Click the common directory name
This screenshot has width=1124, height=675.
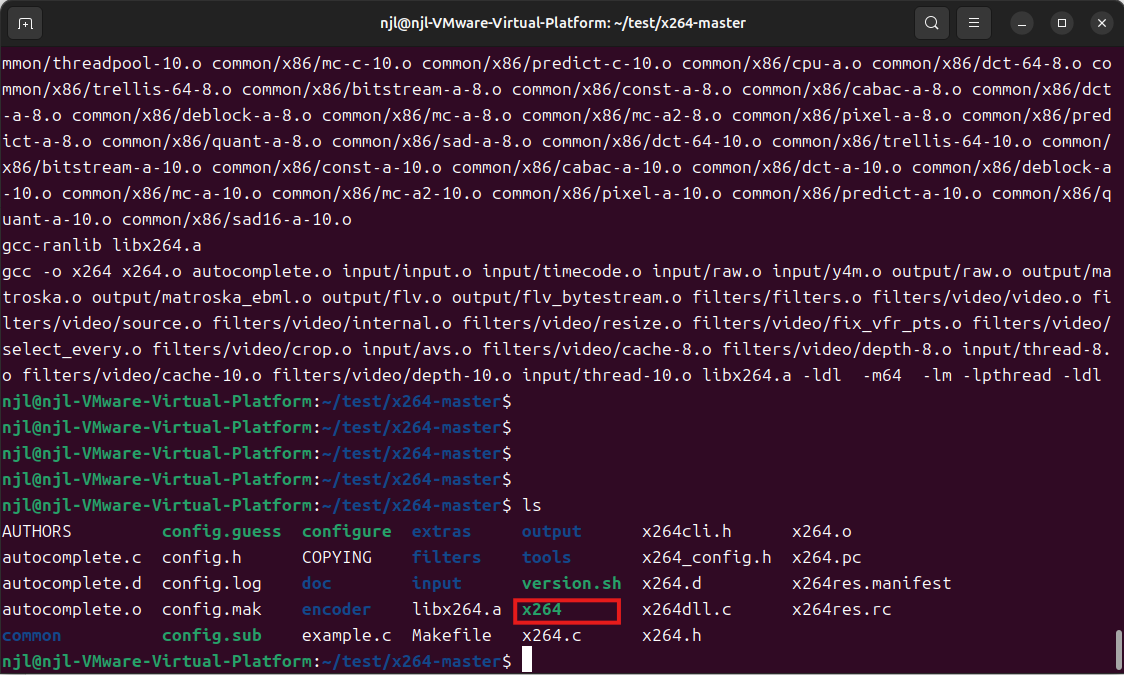click(32, 636)
